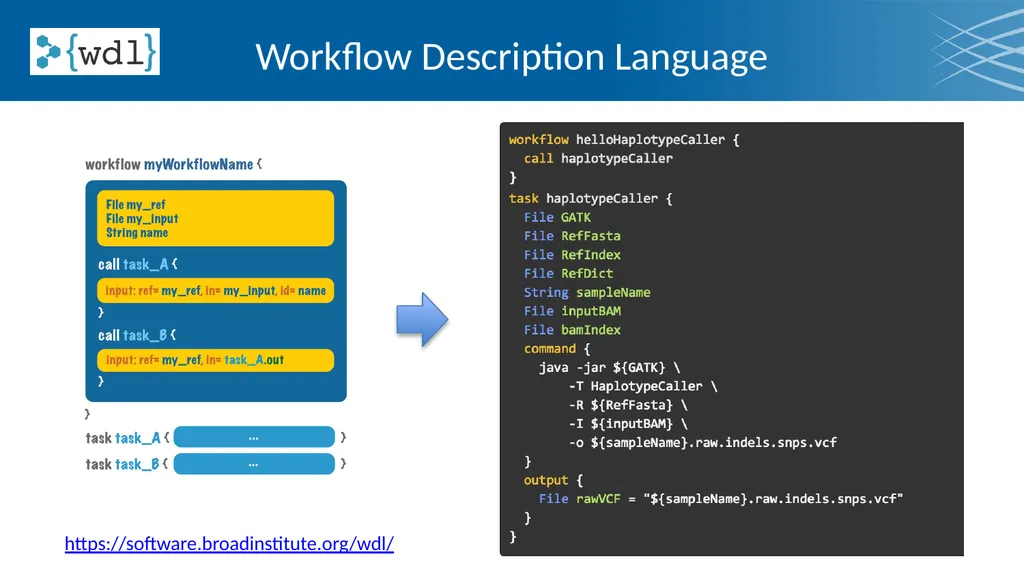1024x576 pixels.
Task: Click the blue ellipsis box next to task task_A
Action: (254, 437)
